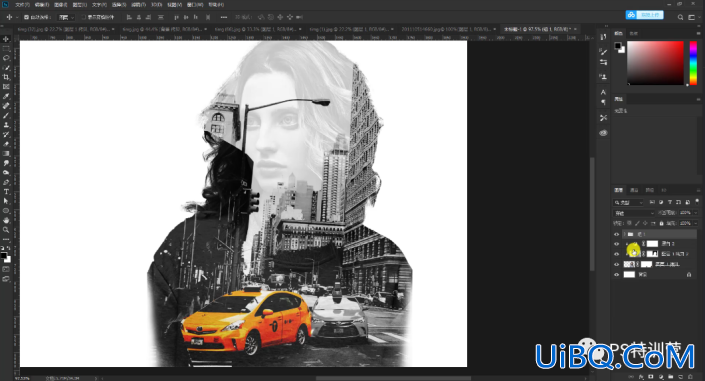705x381 pixels.
Task: Open the Filter menu in the menu bar
Action: pyautogui.click(x=138, y=4)
